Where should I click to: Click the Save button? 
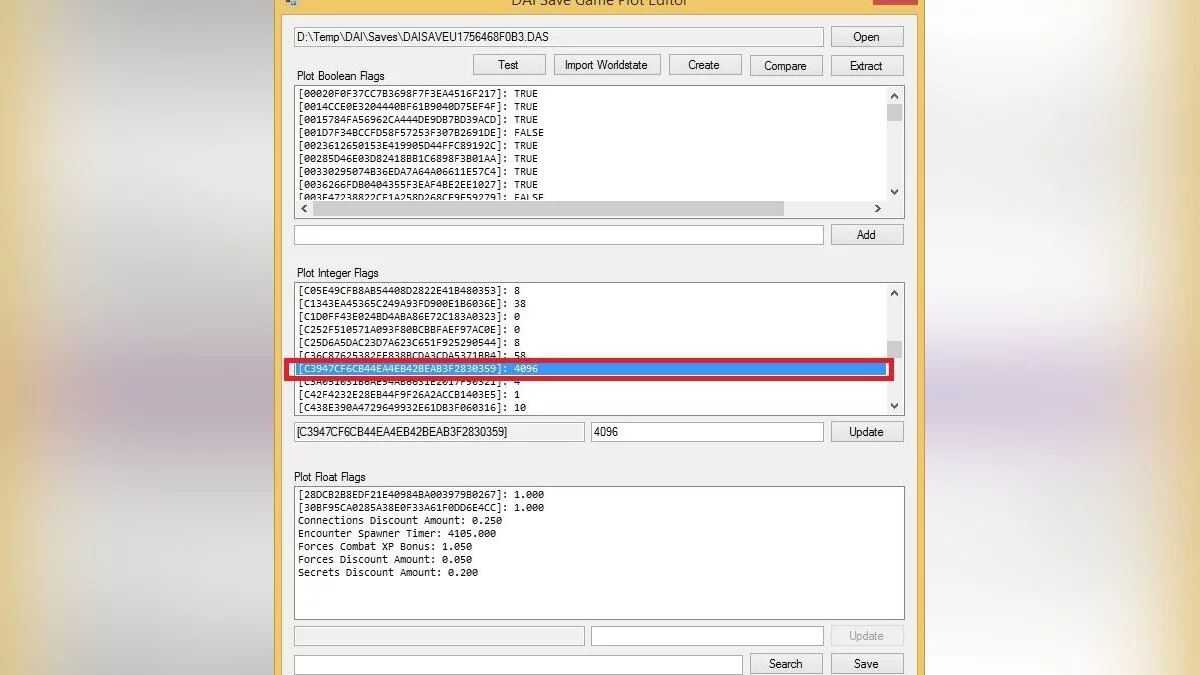[866, 664]
